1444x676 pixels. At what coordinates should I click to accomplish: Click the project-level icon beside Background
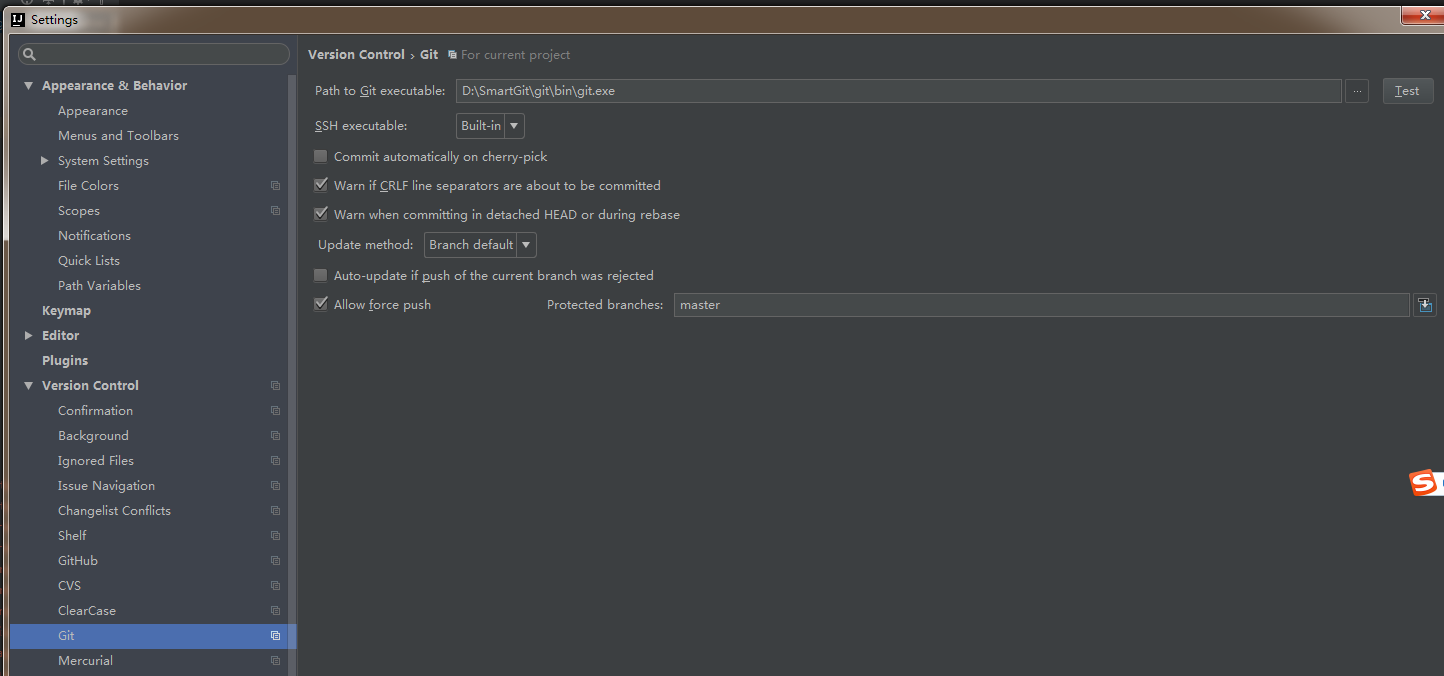pos(275,436)
